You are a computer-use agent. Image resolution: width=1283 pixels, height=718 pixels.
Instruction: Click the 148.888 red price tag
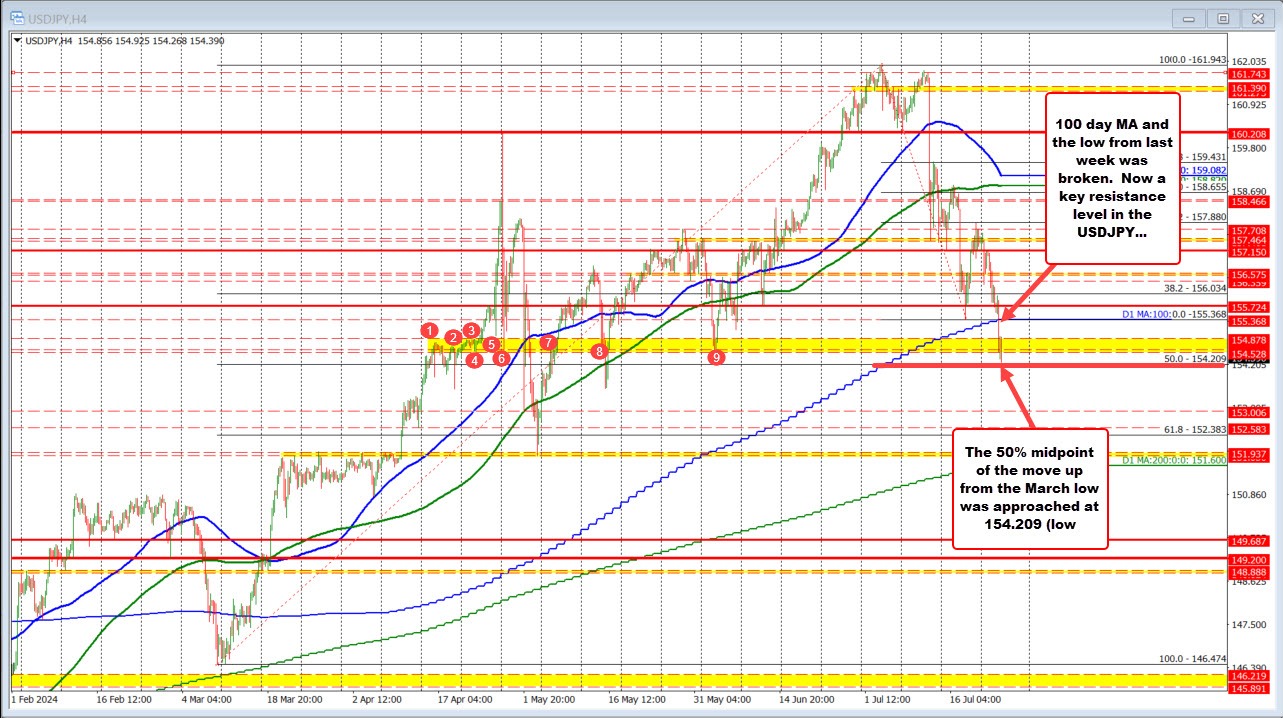coord(1249,571)
